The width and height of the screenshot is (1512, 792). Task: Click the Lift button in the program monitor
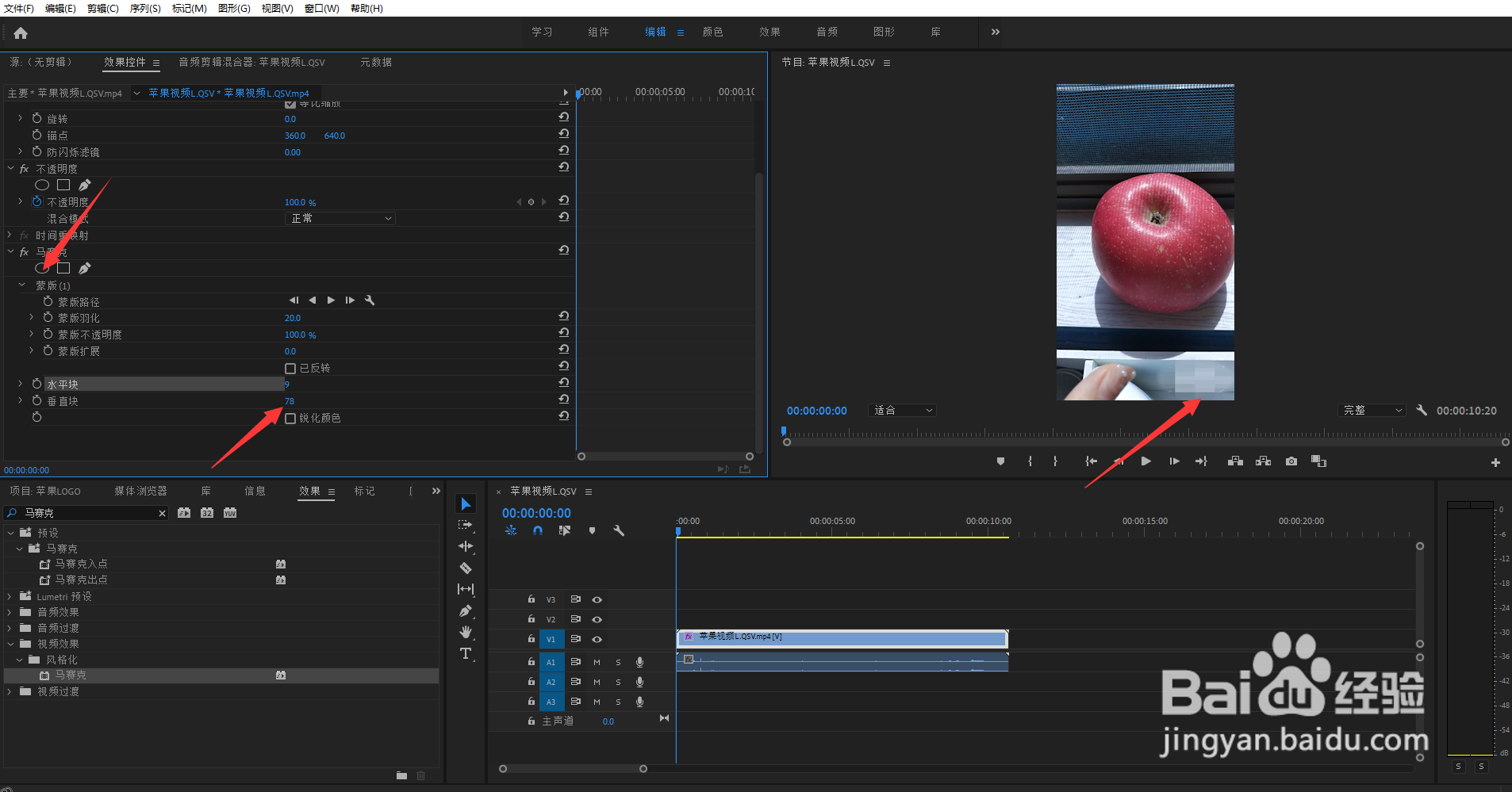click(1235, 461)
